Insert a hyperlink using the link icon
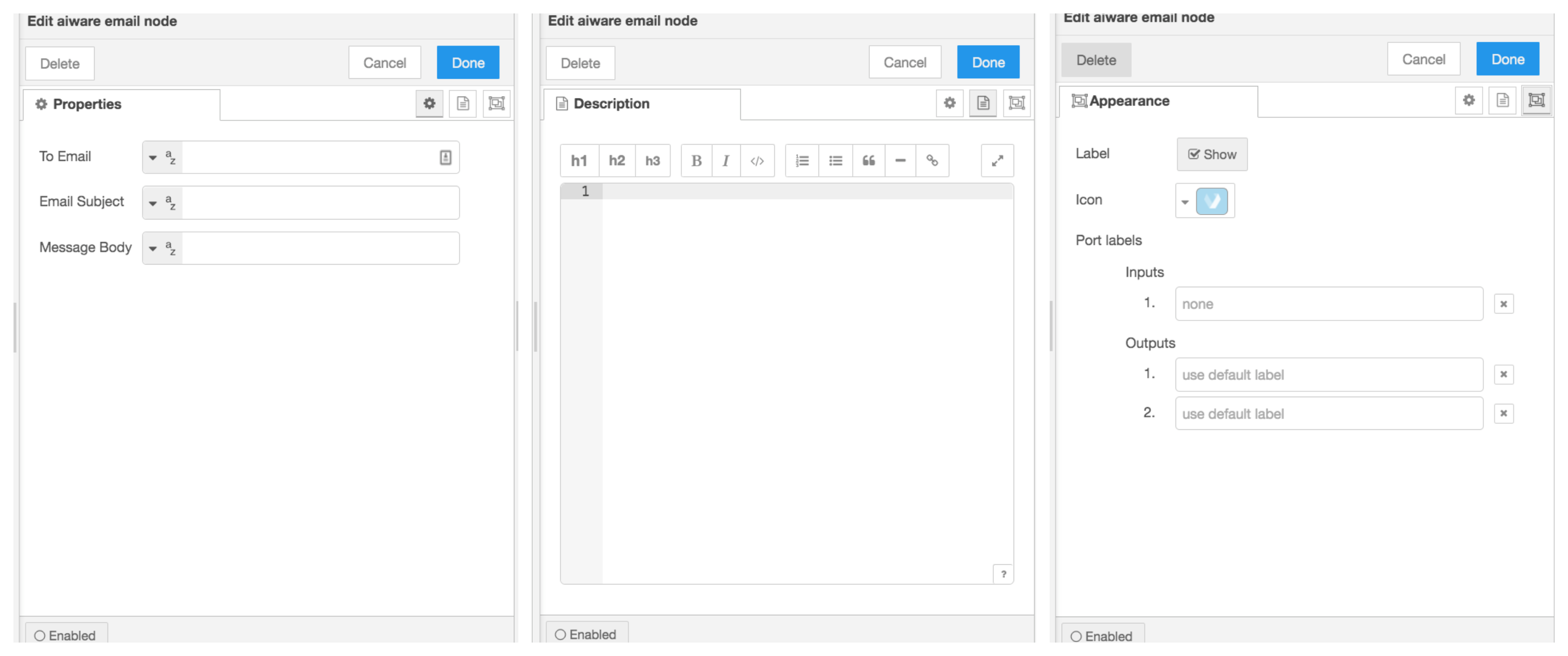Viewport: 1568px width, 656px height. [933, 160]
